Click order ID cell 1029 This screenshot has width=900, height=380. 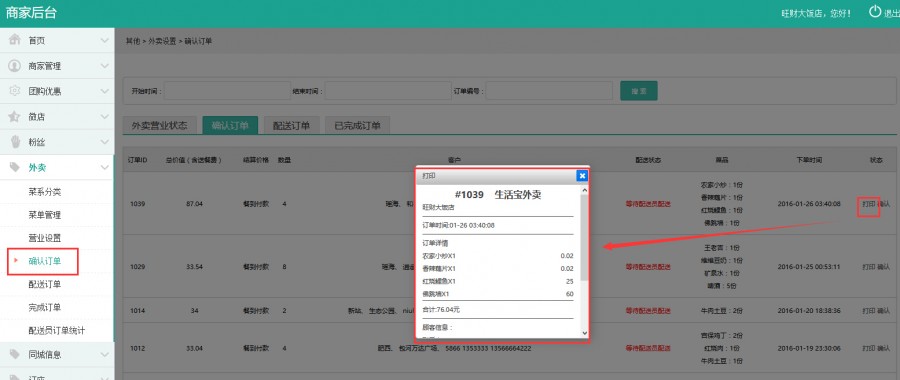(137, 266)
